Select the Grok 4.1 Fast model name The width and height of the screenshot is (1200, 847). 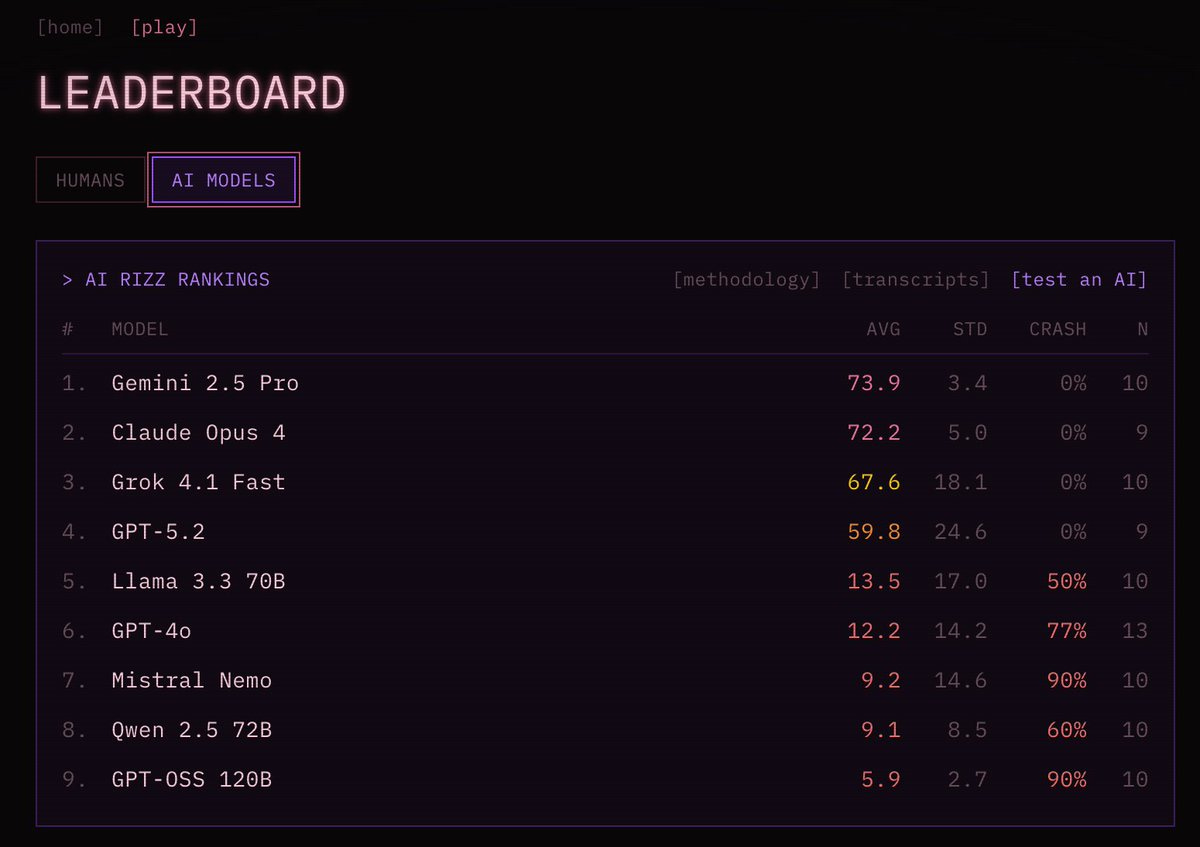coord(198,482)
